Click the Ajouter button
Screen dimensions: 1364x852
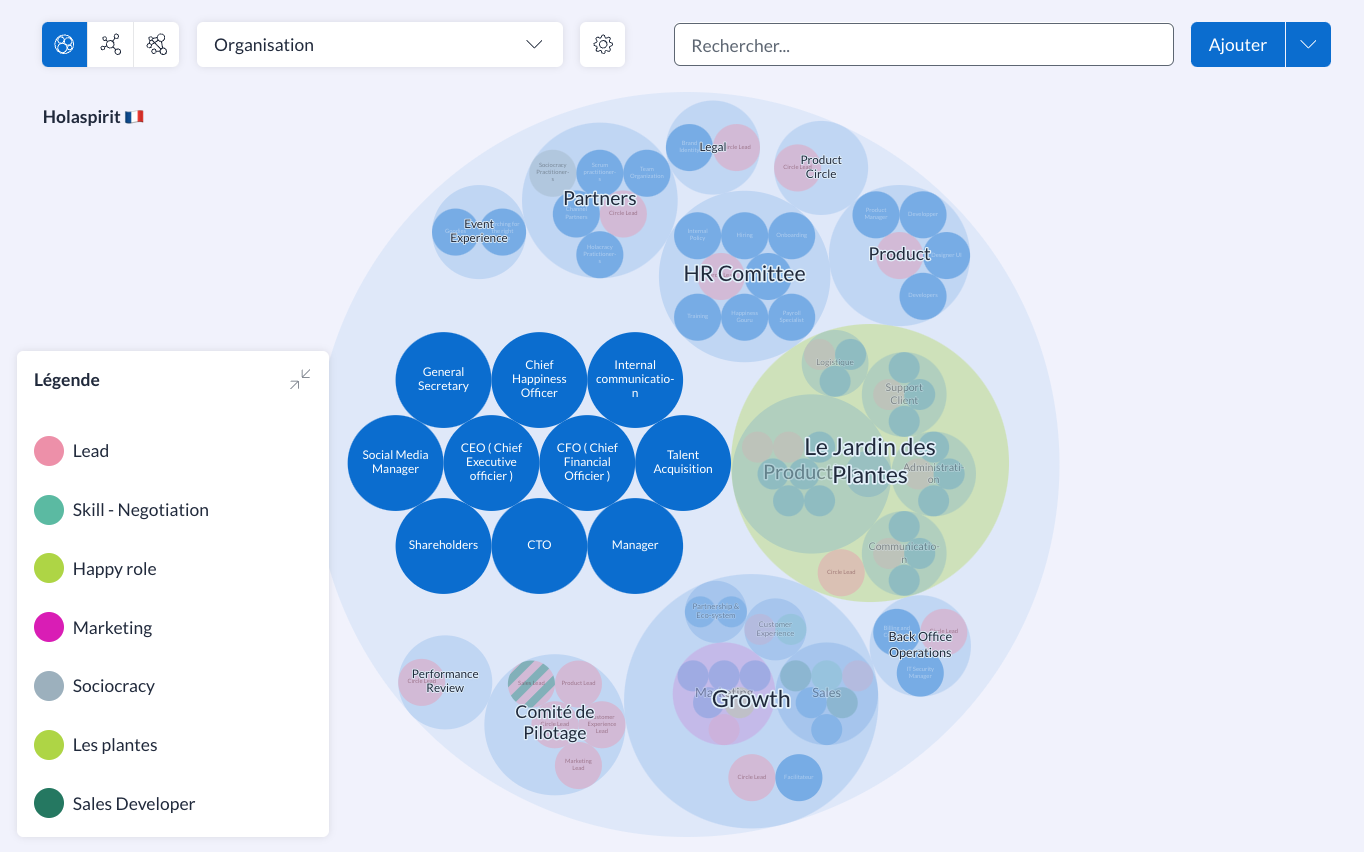1237,45
